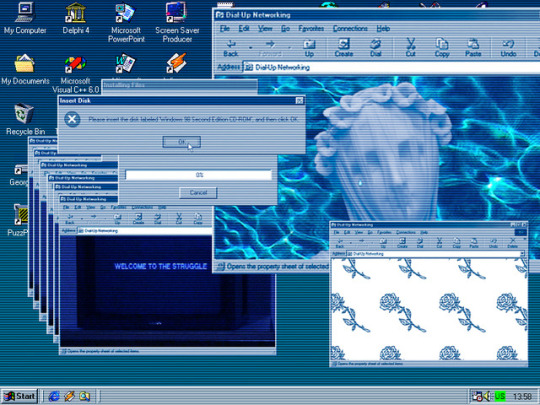
Task: Select the Word document shortcut icon on the desktop
Action: (x=125, y=63)
